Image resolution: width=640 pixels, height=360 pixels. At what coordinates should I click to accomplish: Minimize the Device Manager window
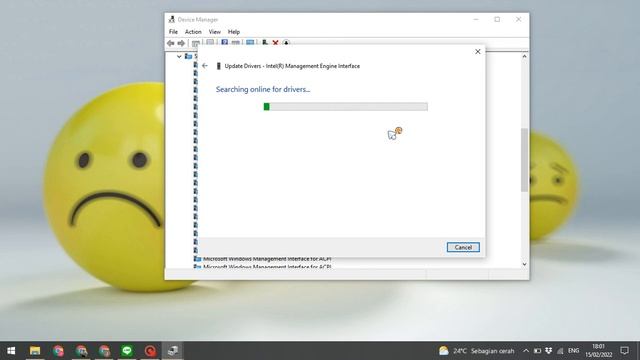[x=476, y=19]
